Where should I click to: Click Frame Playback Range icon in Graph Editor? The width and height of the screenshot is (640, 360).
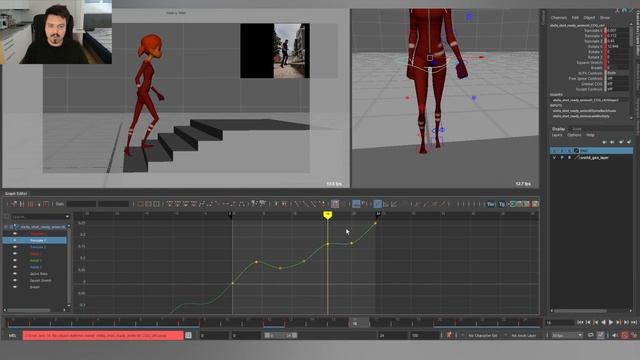(148, 204)
